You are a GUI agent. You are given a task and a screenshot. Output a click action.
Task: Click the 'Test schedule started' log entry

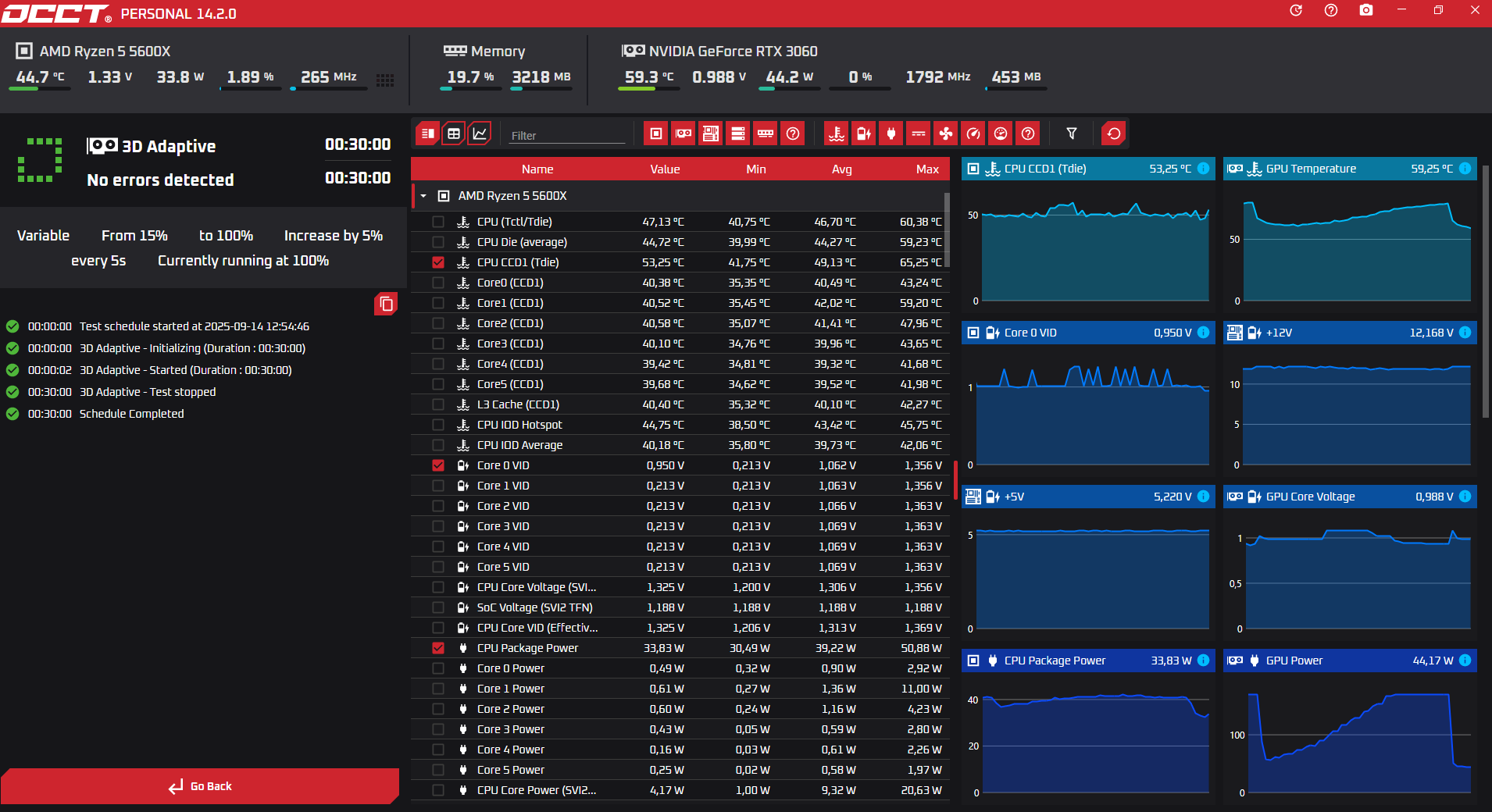click(x=194, y=326)
